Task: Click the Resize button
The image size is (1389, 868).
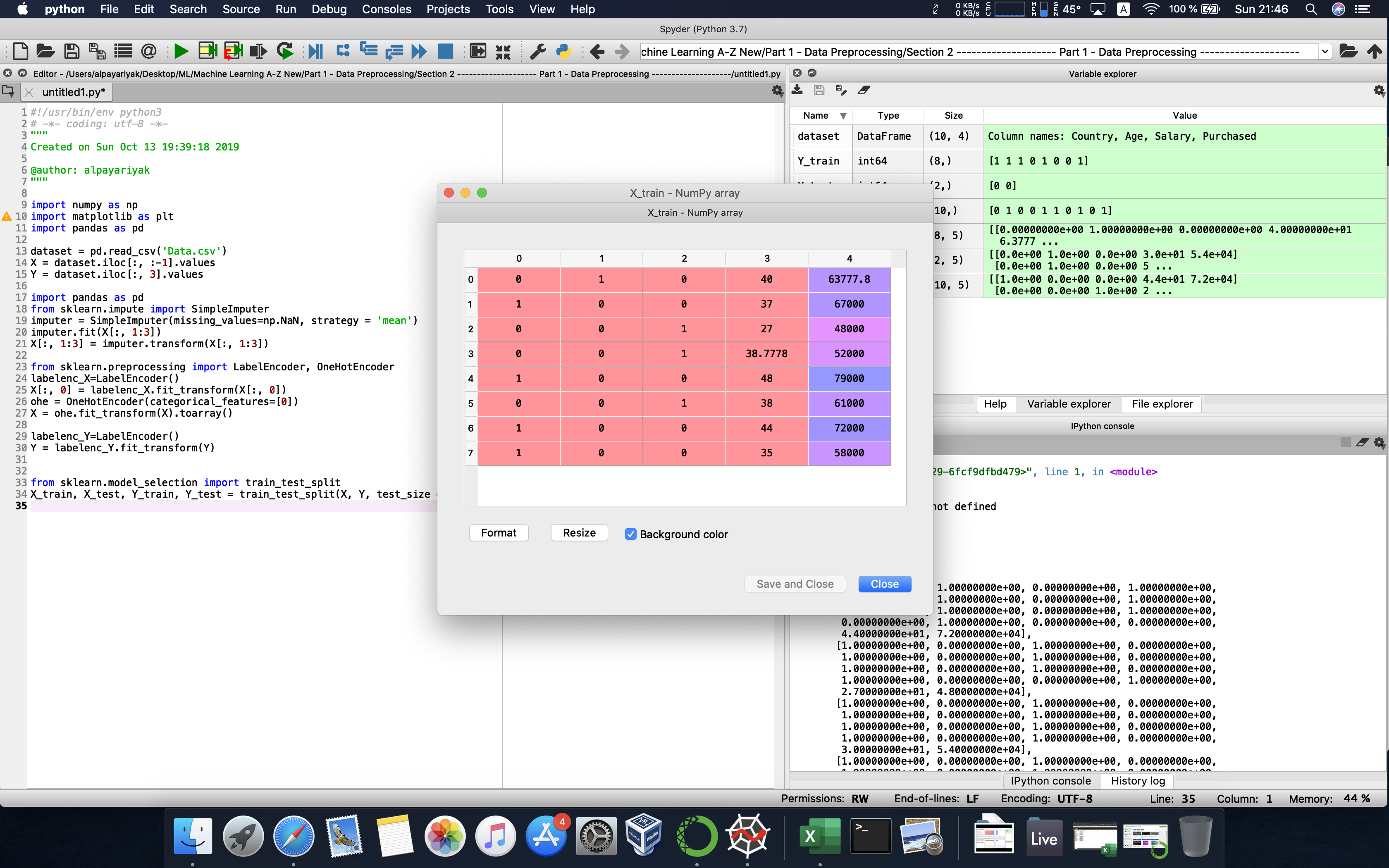Action: point(579,533)
